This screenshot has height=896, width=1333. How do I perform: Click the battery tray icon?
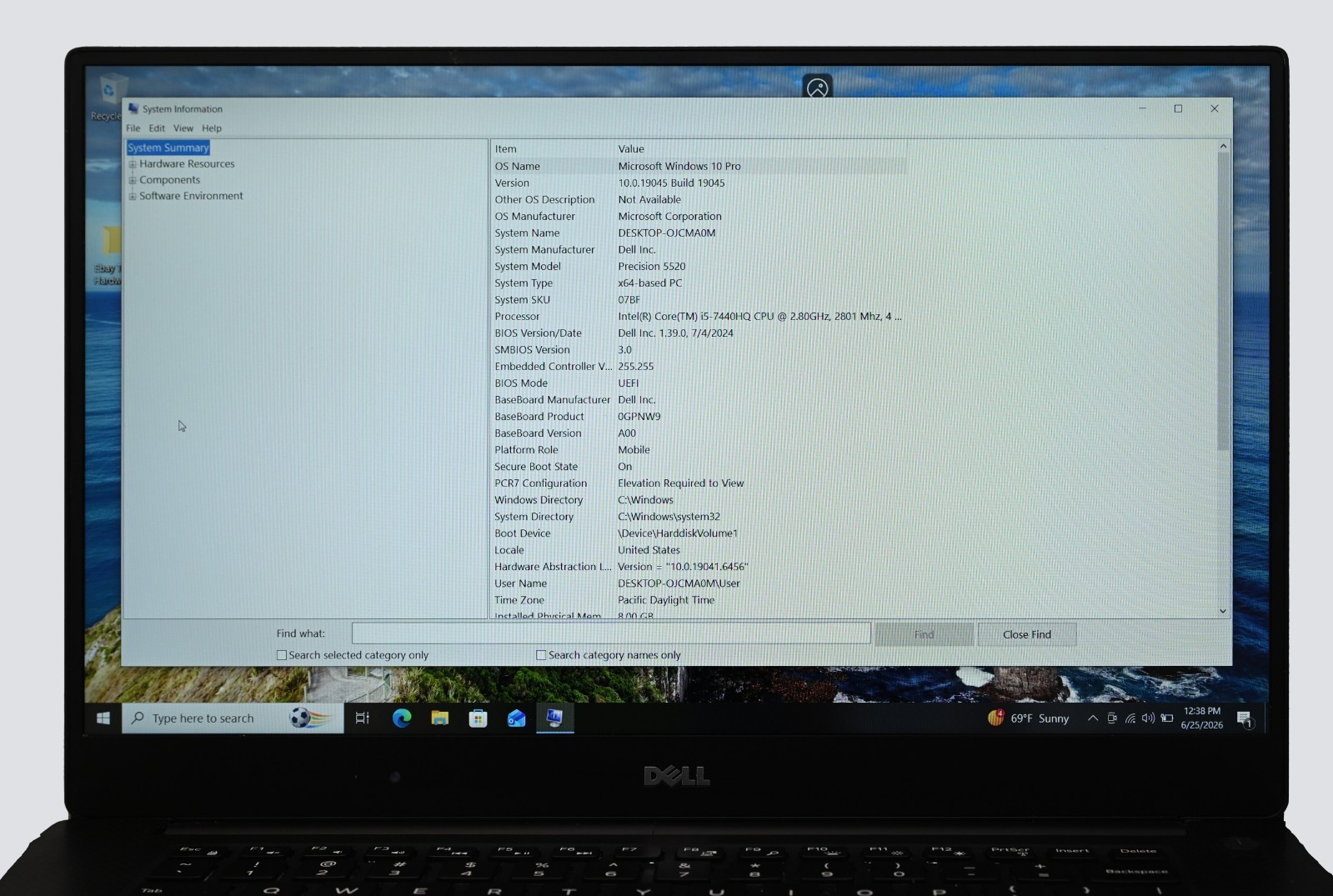pos(1167,718)
